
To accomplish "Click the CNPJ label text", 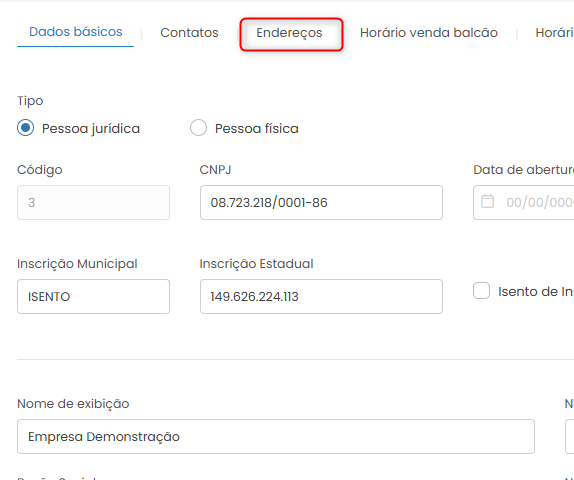I will [215, 170].
